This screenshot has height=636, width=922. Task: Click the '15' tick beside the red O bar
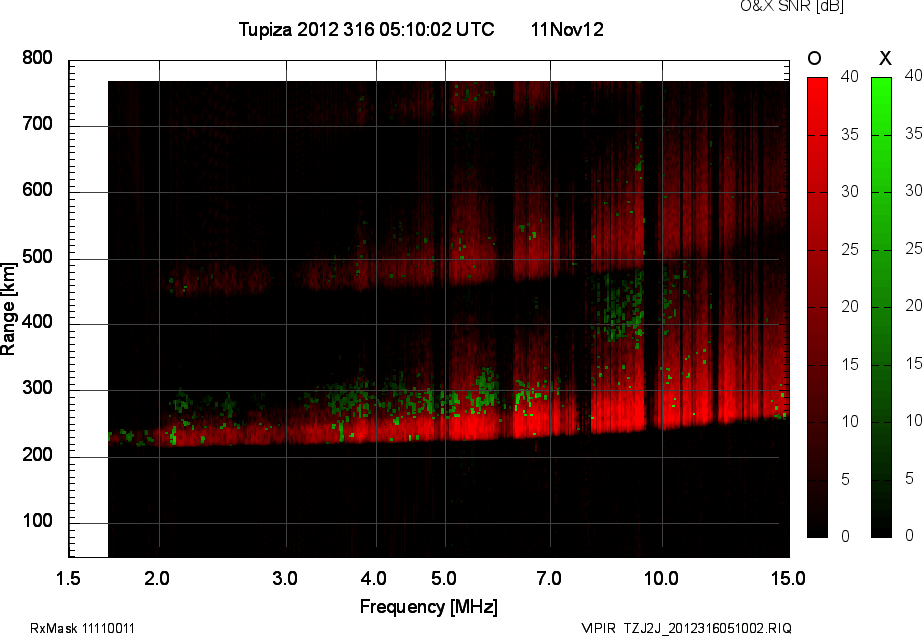pos(850,364)
